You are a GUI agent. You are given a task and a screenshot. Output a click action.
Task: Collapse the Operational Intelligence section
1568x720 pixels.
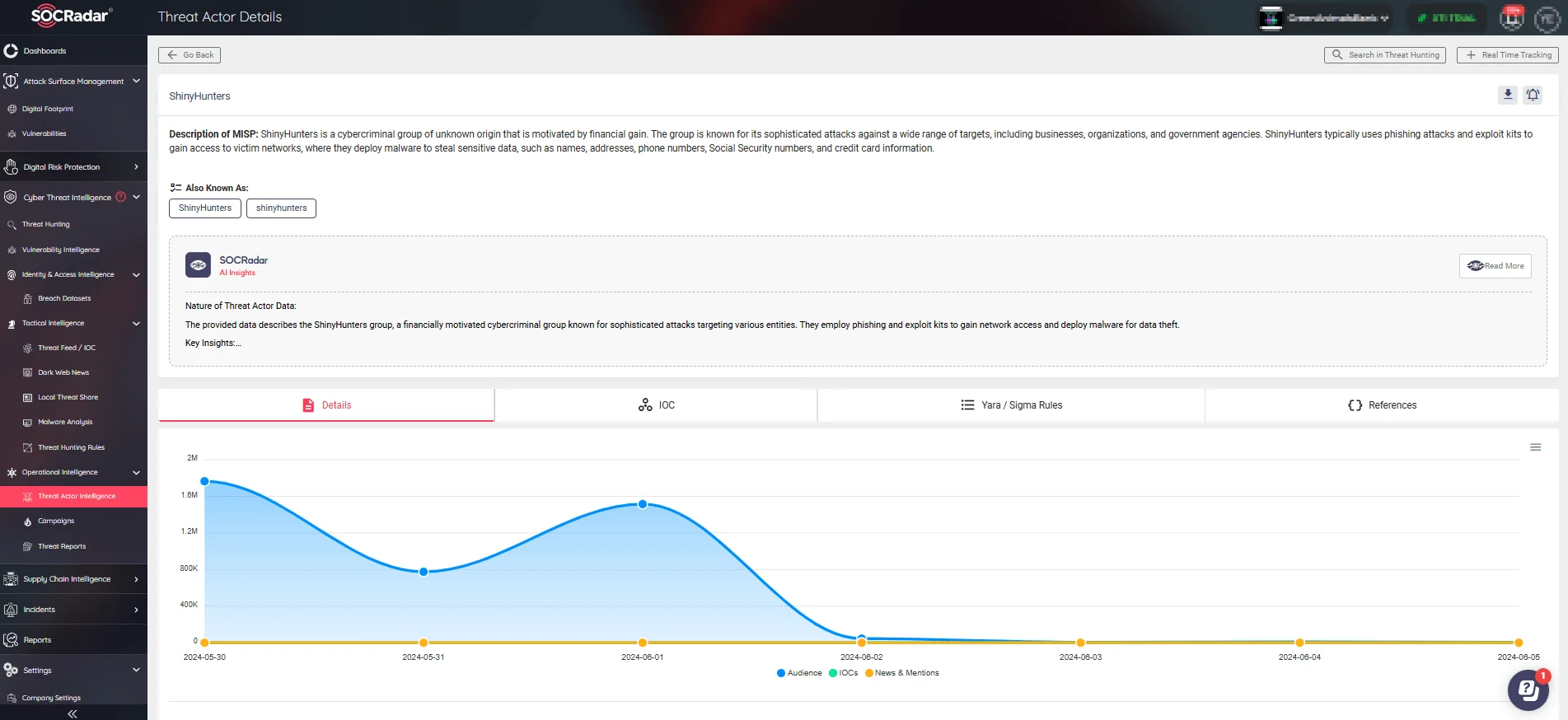137,472
